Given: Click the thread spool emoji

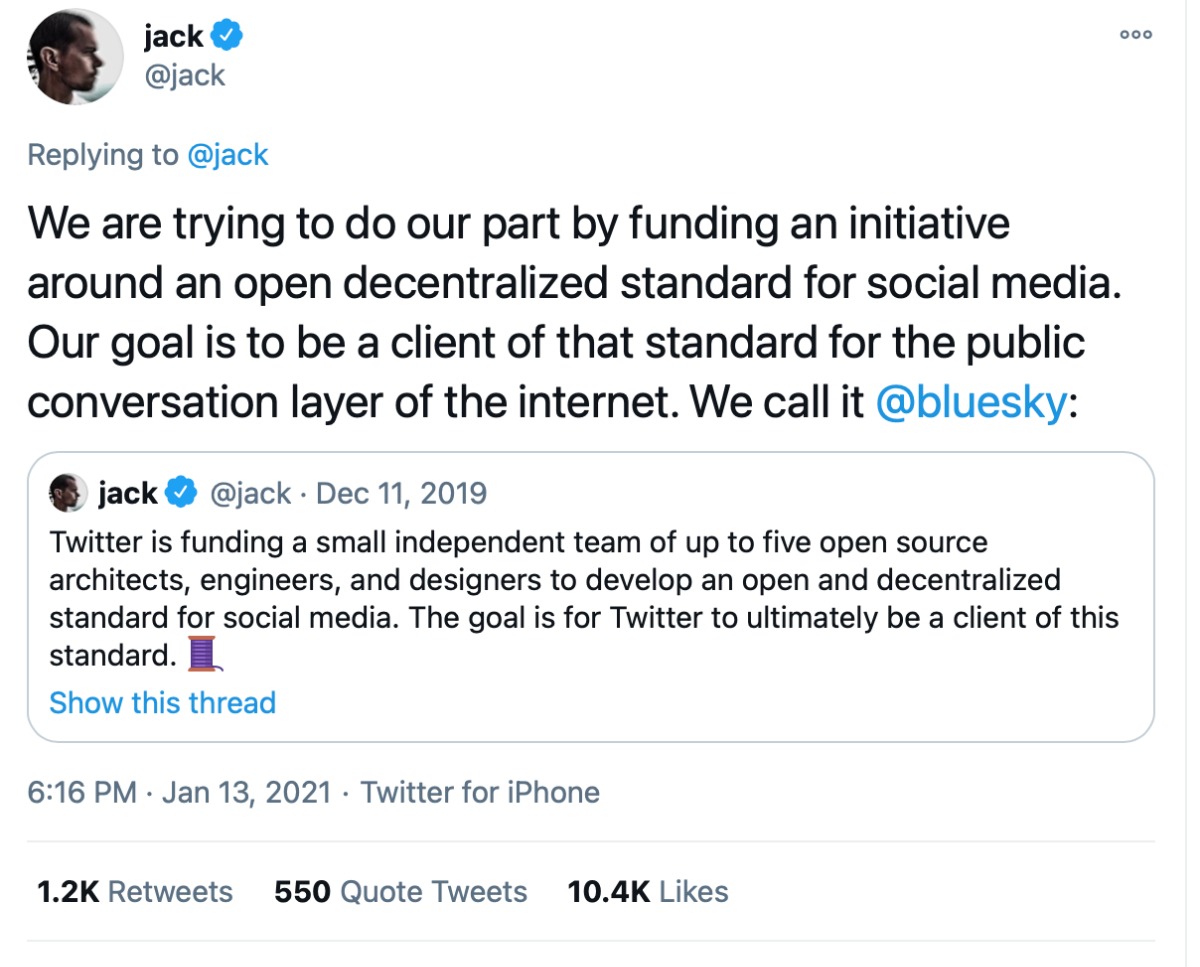Looking at the screenshot, I should 202,655.
